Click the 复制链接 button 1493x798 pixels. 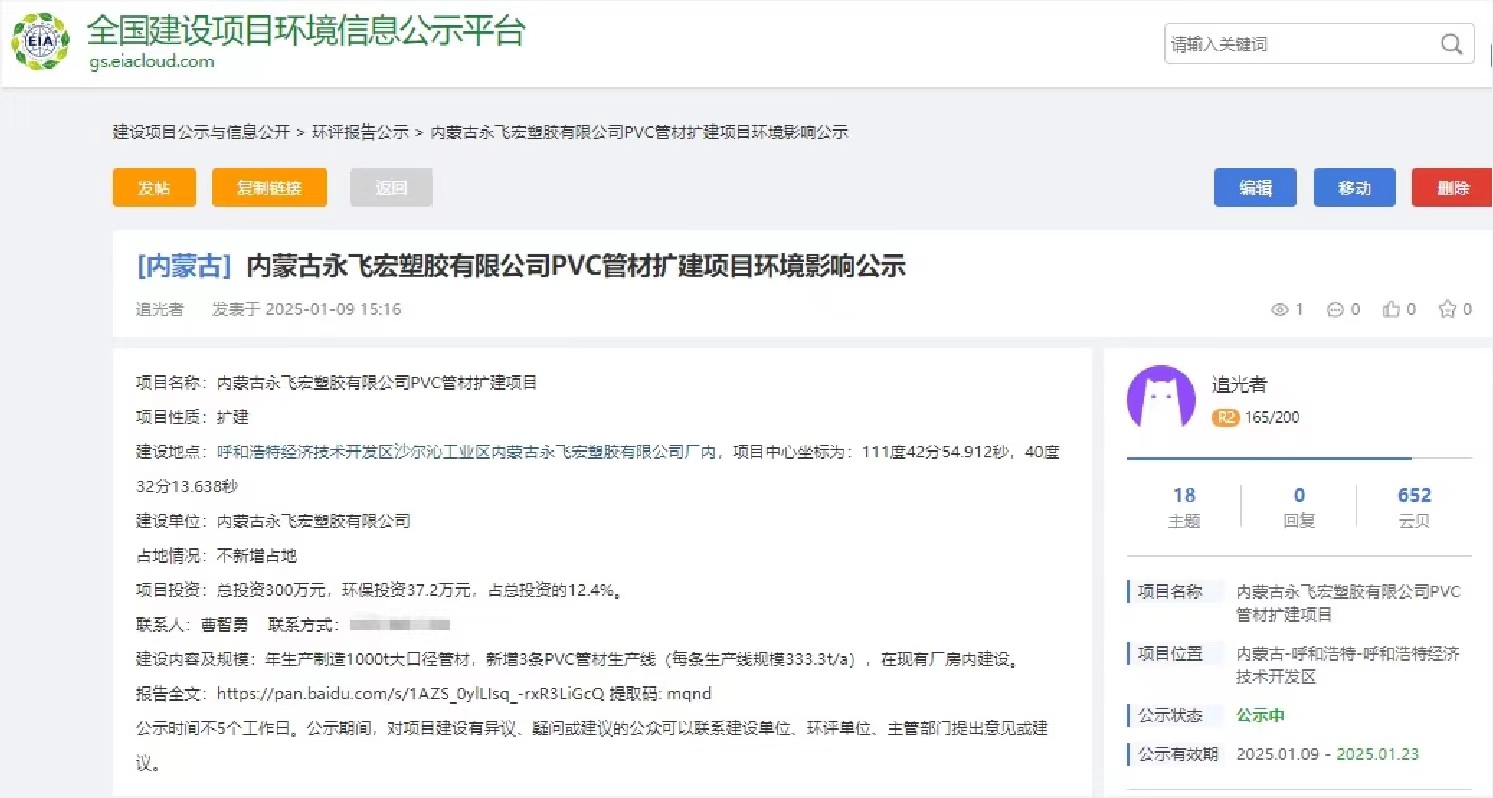tap(269, 188)
